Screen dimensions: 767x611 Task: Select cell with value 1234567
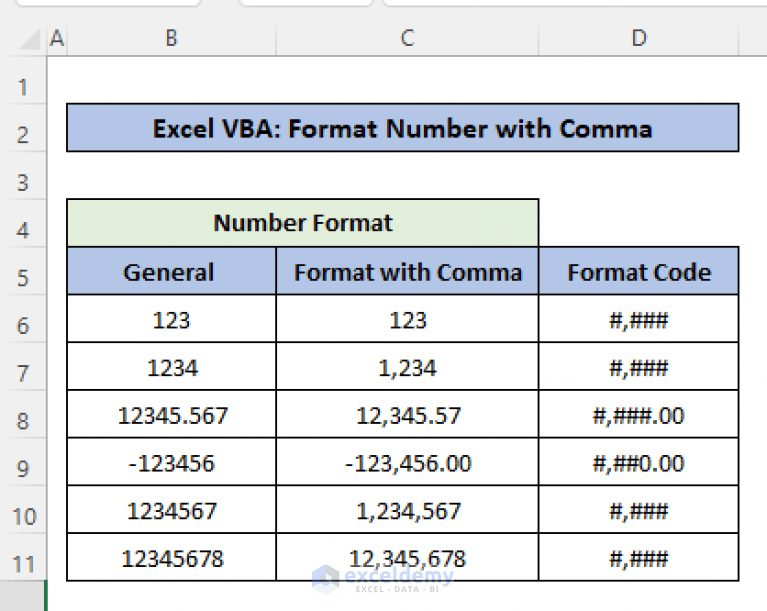[x=171, y=510]
